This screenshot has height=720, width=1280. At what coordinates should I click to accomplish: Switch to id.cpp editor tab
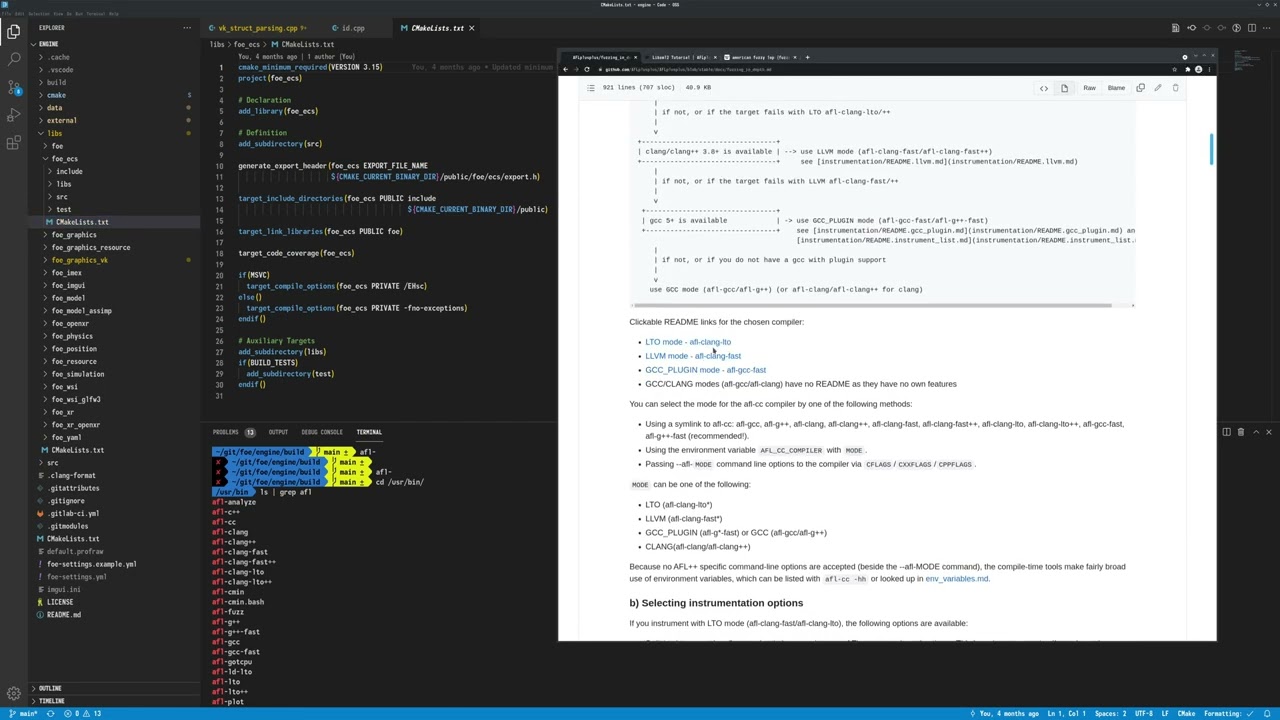352,28
